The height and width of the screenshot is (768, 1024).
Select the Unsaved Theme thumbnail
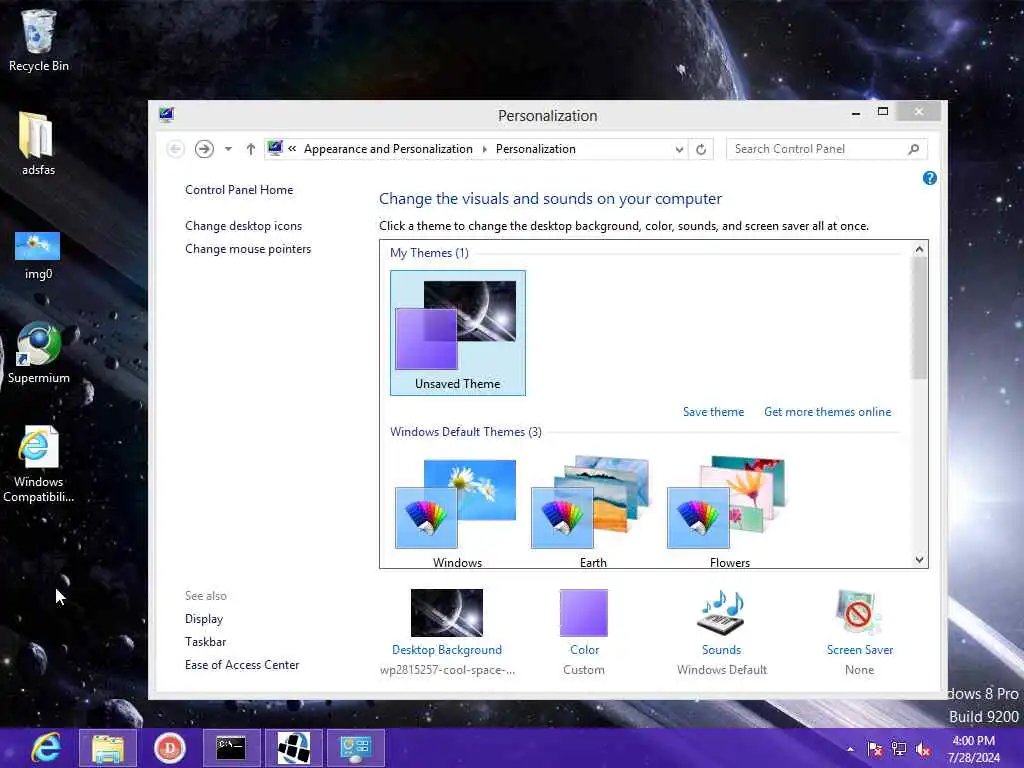tap(458, 332)
